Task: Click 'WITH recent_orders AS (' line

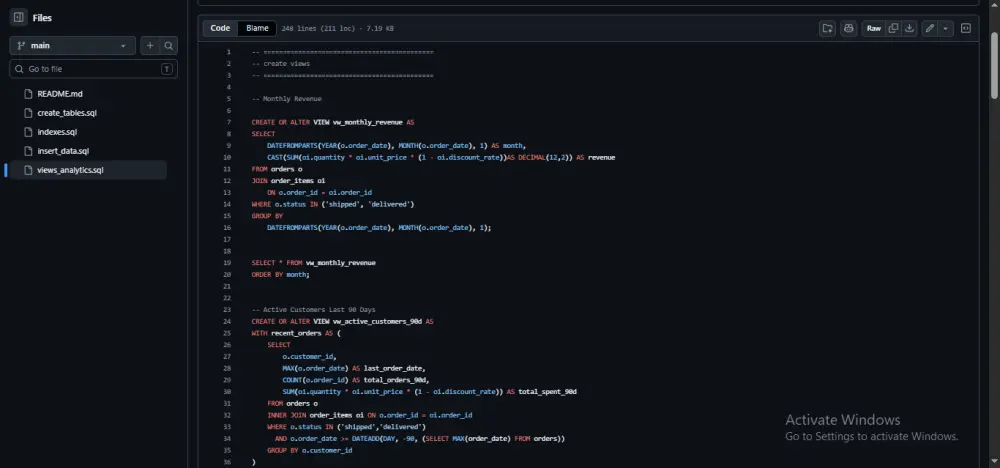Action: coord(296,333)
